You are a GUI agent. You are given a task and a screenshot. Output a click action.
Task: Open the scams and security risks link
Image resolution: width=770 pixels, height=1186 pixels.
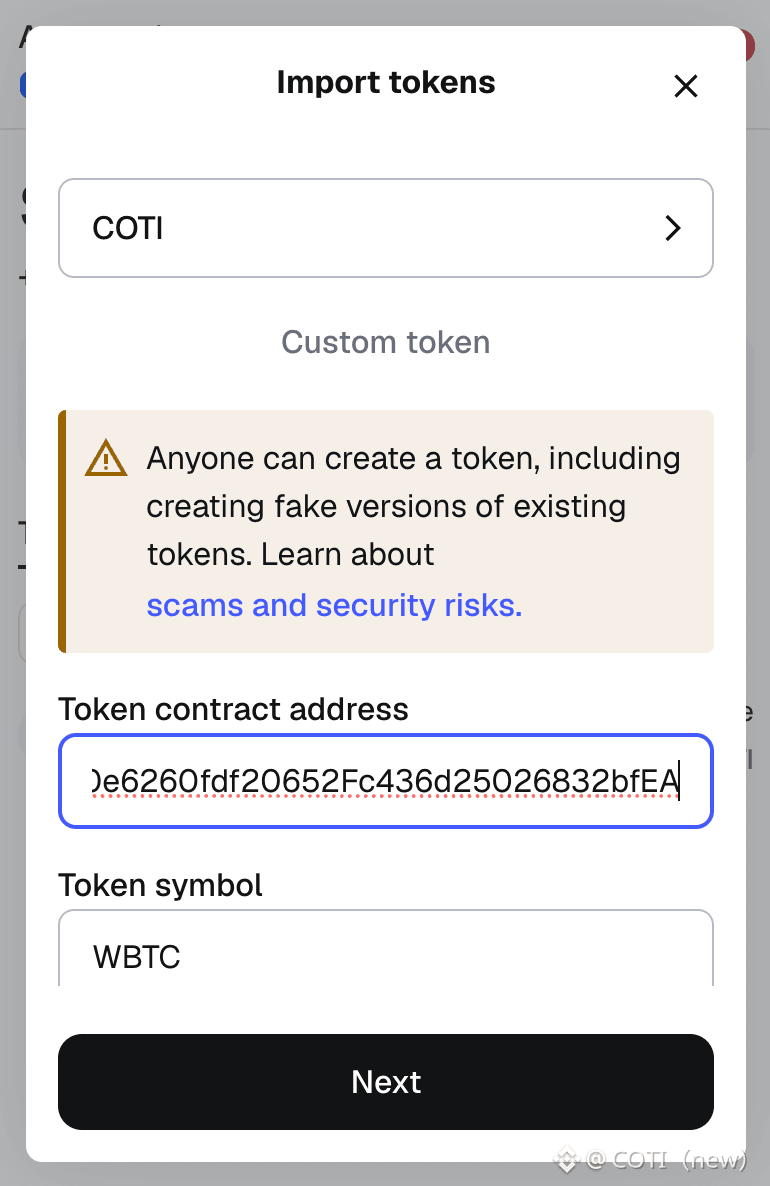click(x=334, y=605)
